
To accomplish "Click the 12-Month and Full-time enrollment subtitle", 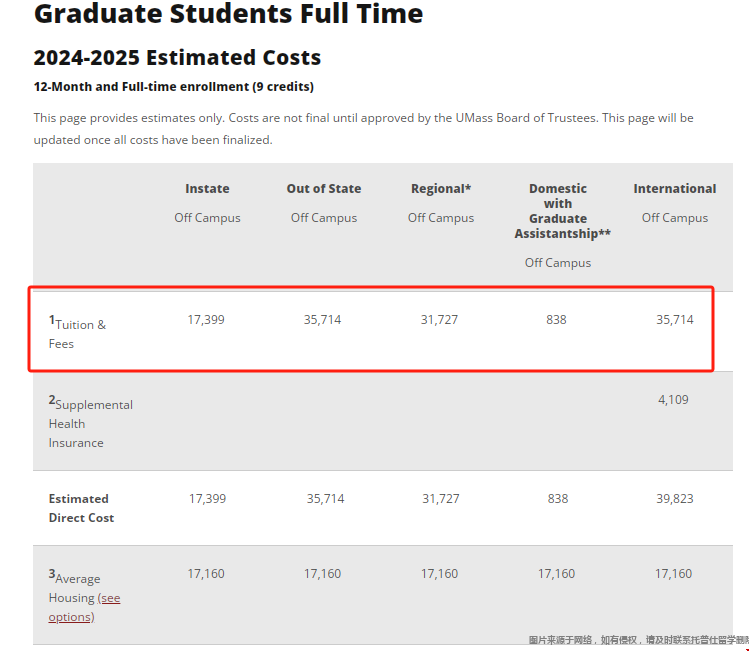I will point(174,87).
